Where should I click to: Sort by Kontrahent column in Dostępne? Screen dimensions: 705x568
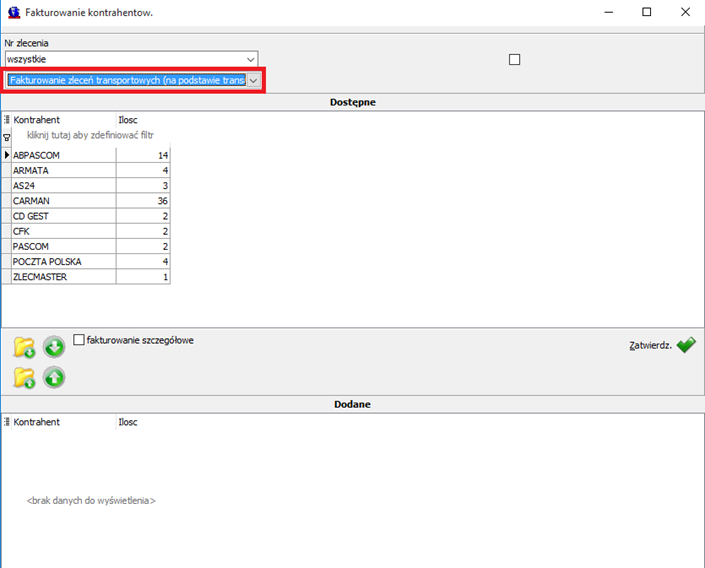pyautogui.click(x=64, y=120)
